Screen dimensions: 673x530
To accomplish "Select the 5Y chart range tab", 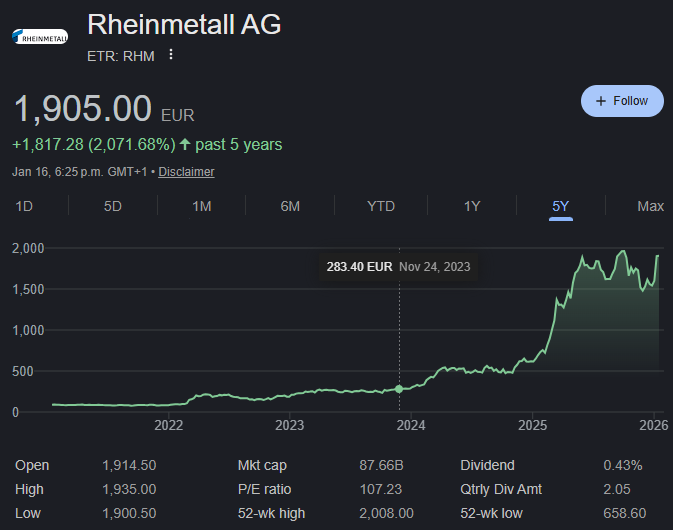I will [561, 206].
